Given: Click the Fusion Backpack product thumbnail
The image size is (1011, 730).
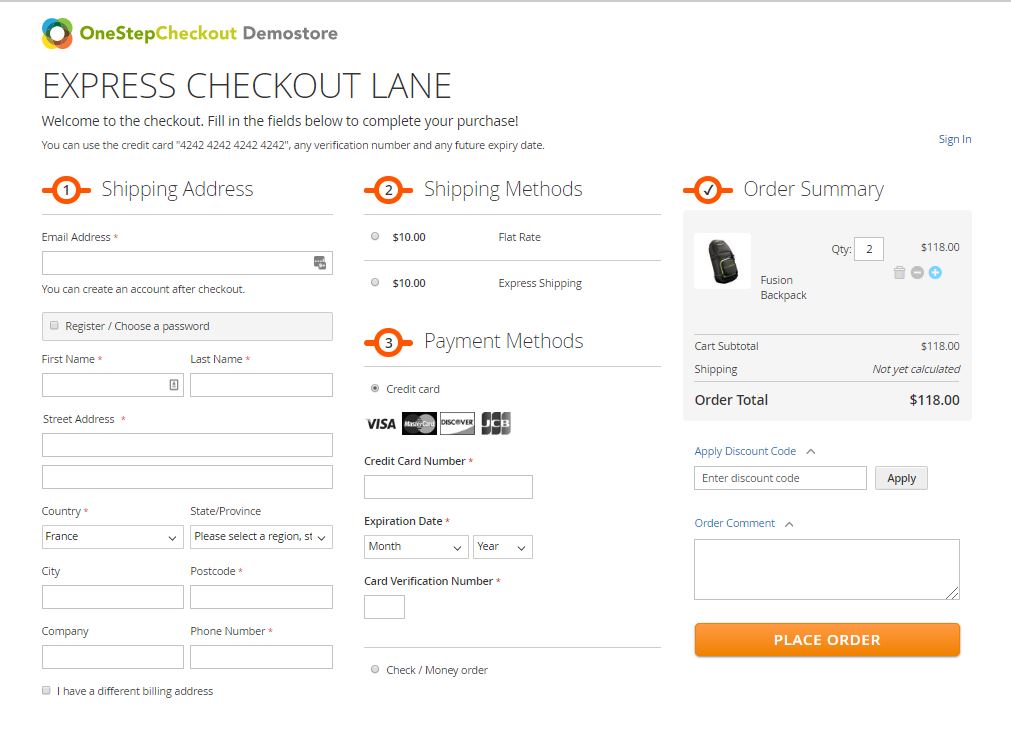Looking at the screenshot, I should (722, 261).
